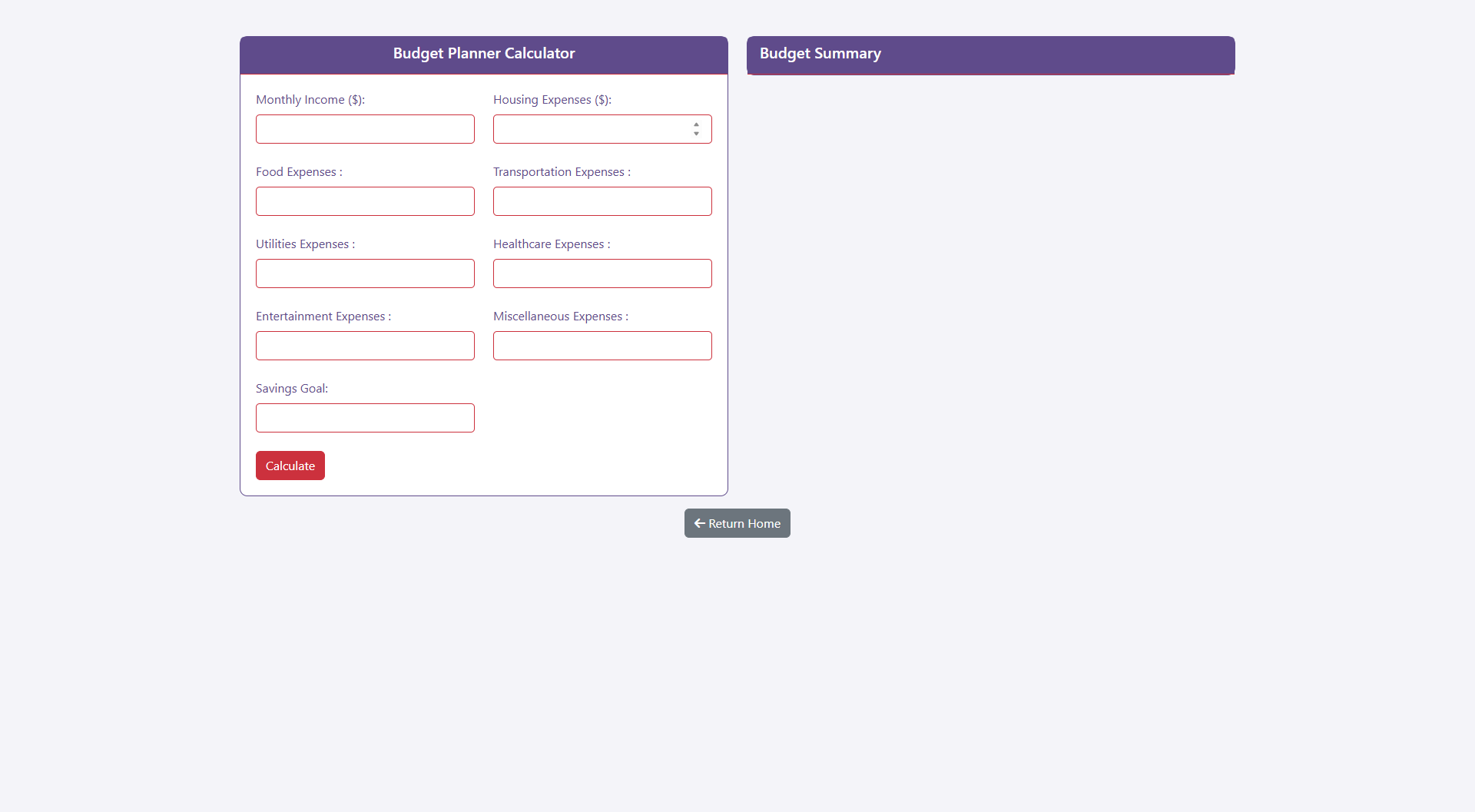Focus the Miscellaneous Expenses input

tap(602, 346)
